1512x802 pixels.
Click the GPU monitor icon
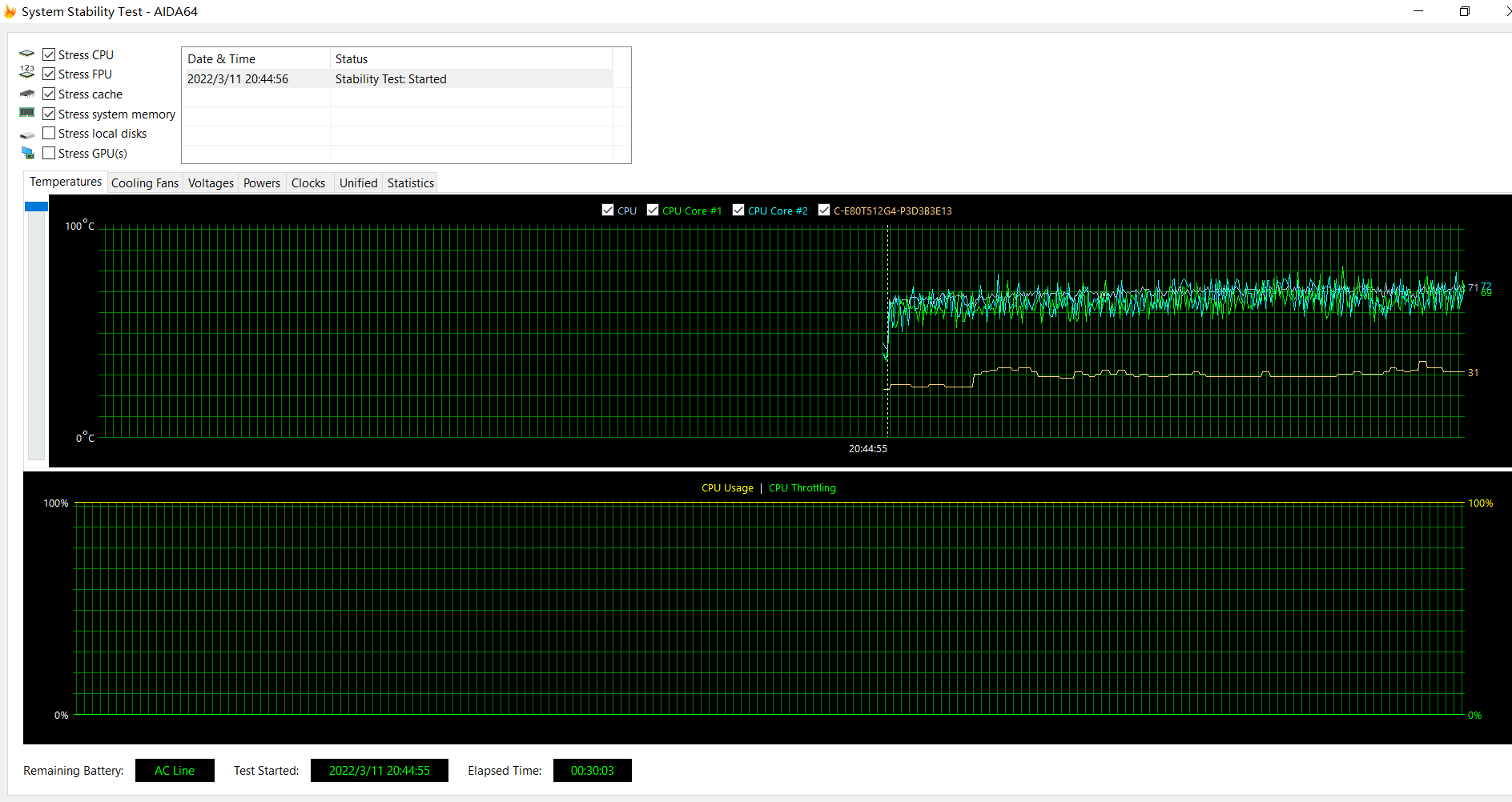(27, 153)
